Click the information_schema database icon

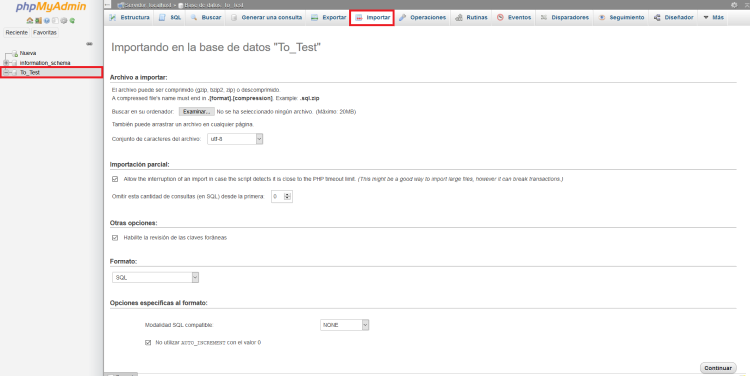pyautogui.click(x=14, y=63)
